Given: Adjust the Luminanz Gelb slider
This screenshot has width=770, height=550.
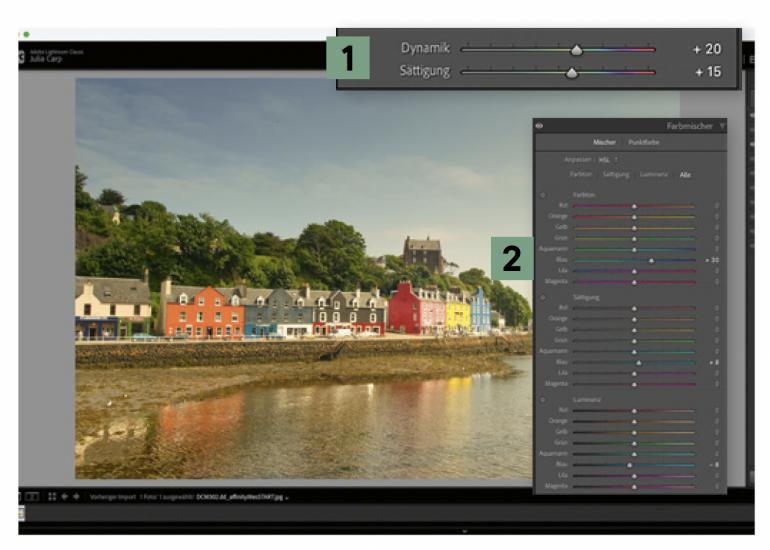Looking at the screenshot, I should click(x=634, y=433).
